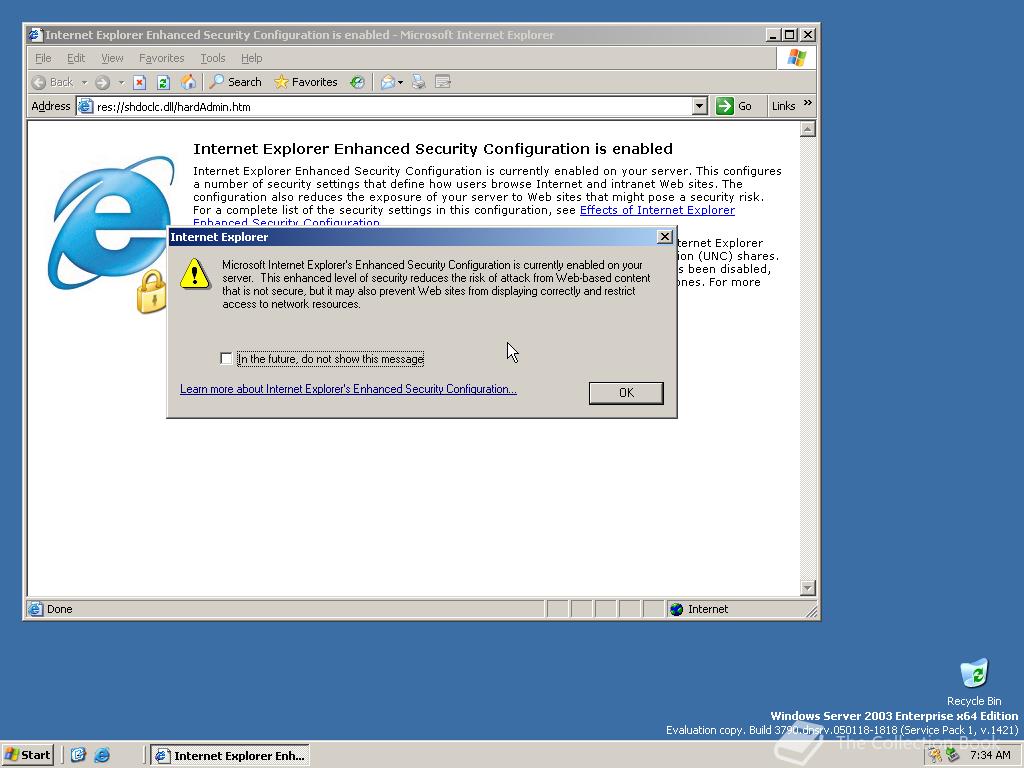Open the Search toolbar button
Screen dimensions: 1024x768
coord(236,82)
